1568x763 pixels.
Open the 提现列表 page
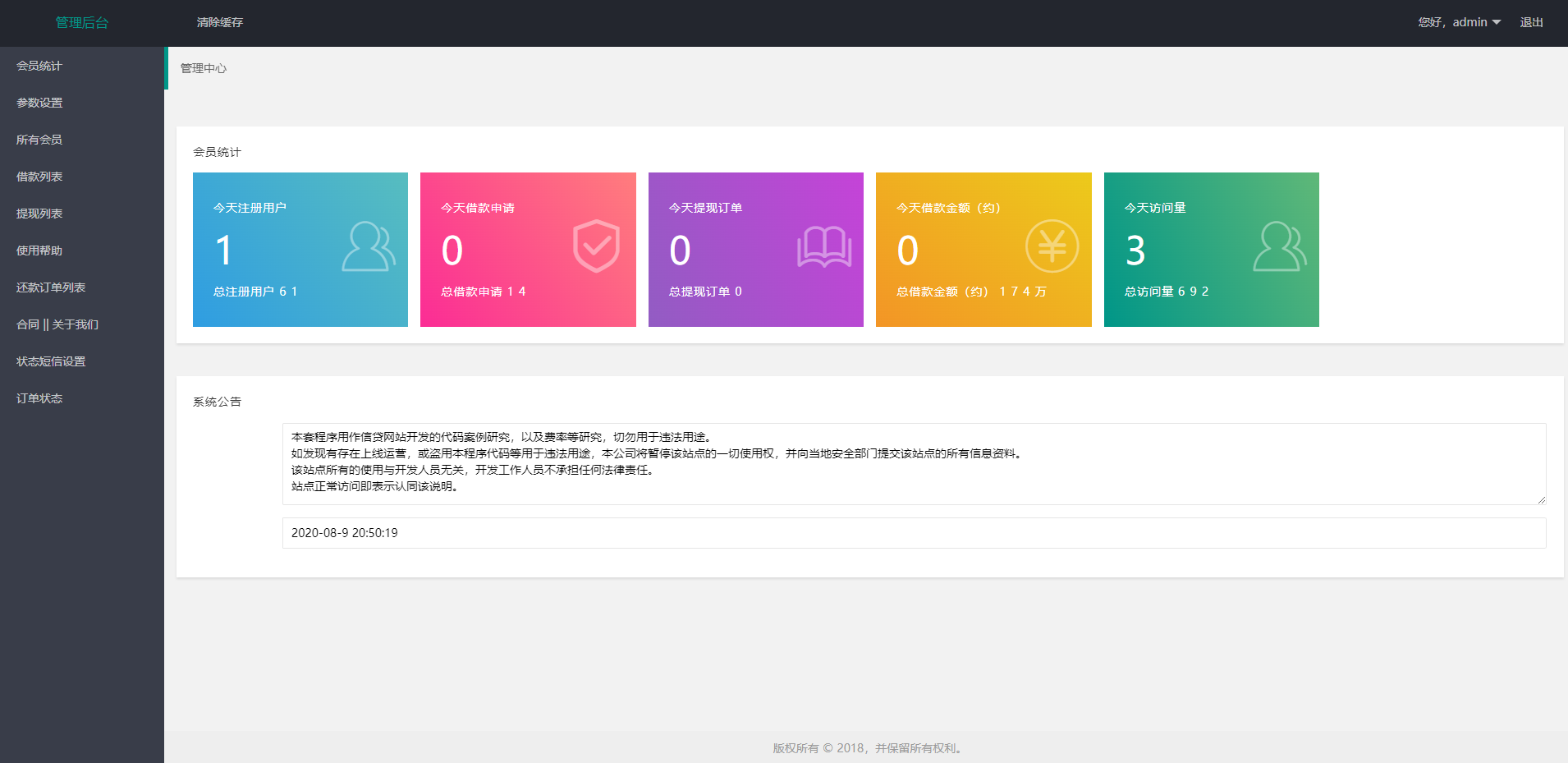pyautogui.click(x=39, y=213)
